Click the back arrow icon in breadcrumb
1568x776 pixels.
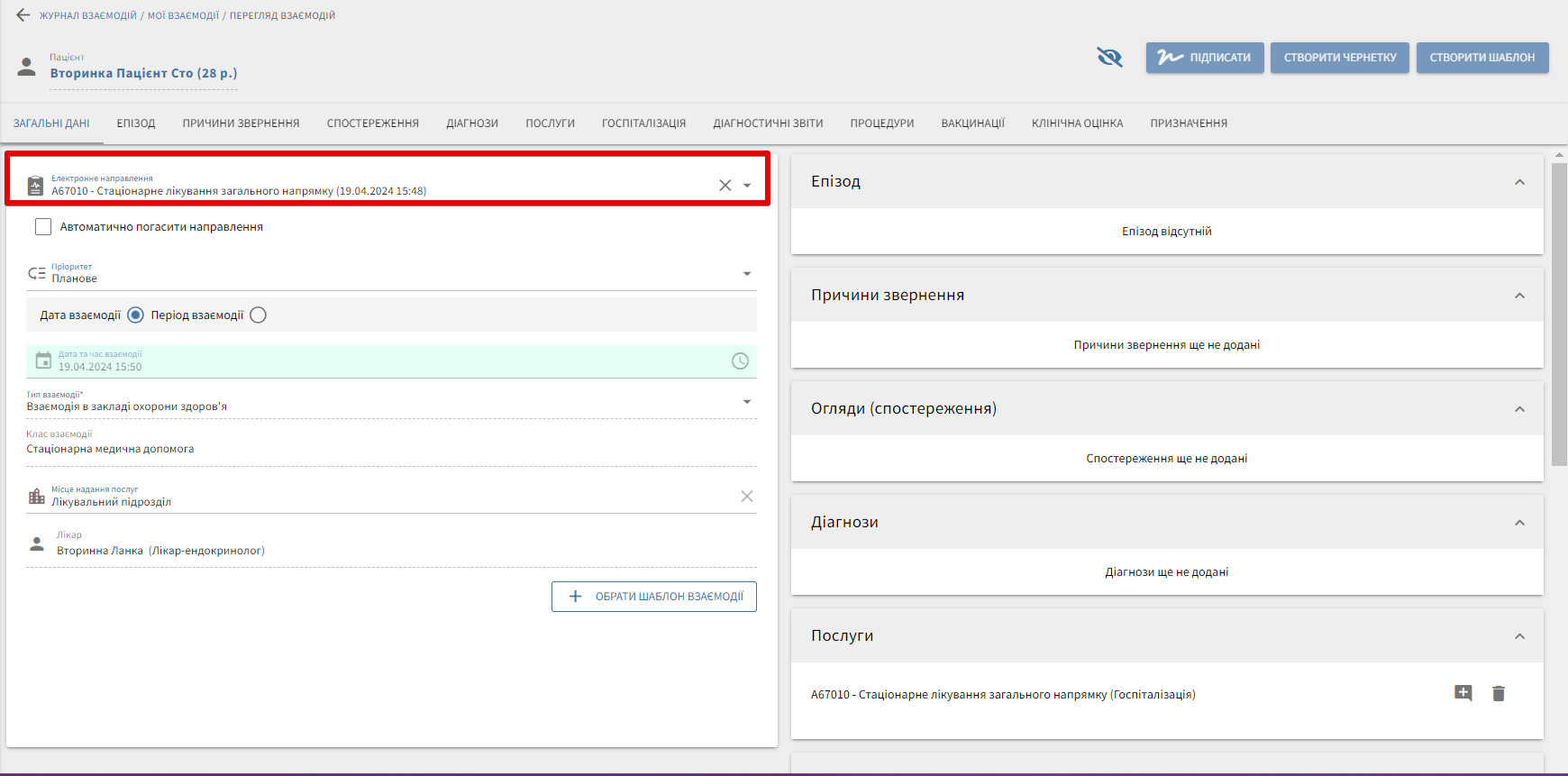pyautogui.click(x=23, y=15)
